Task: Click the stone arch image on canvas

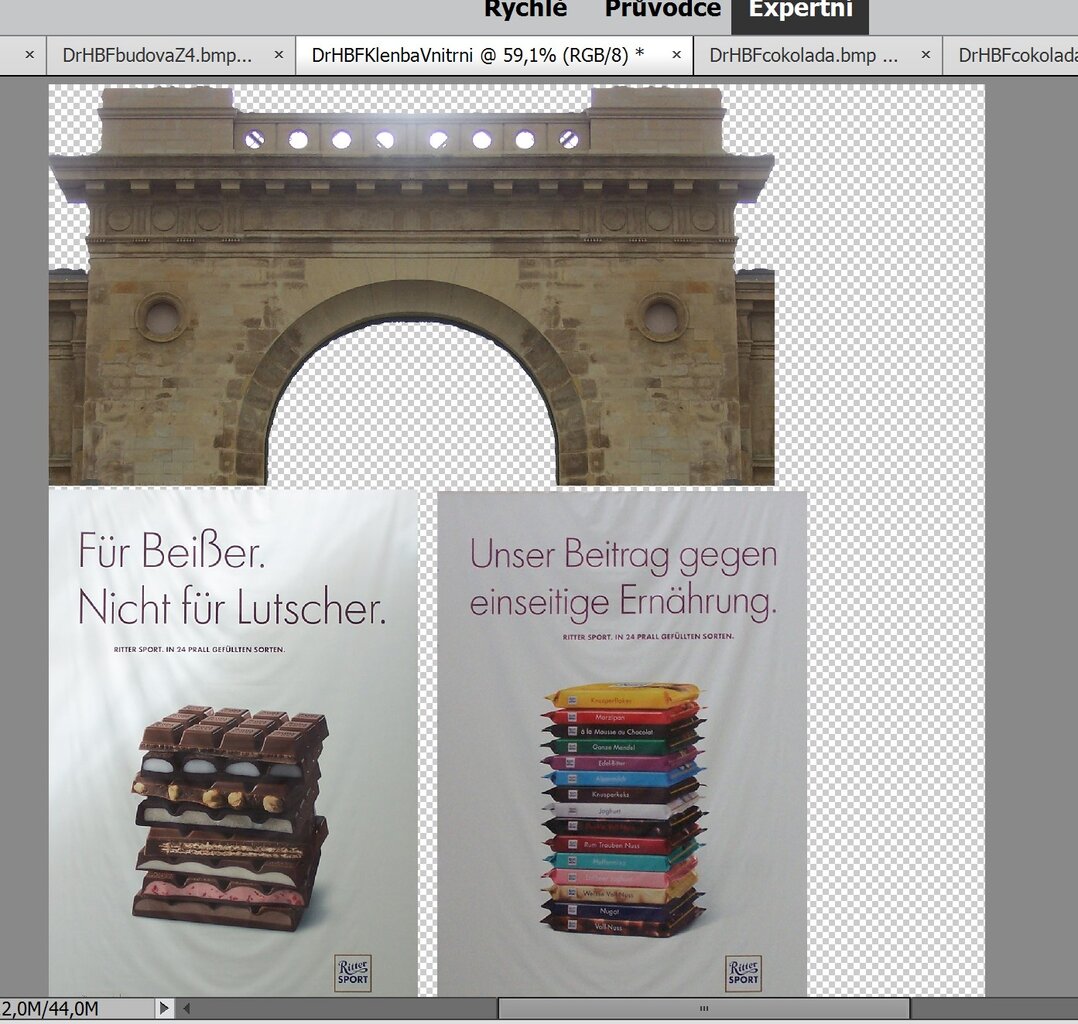Action: coord(411,285)
